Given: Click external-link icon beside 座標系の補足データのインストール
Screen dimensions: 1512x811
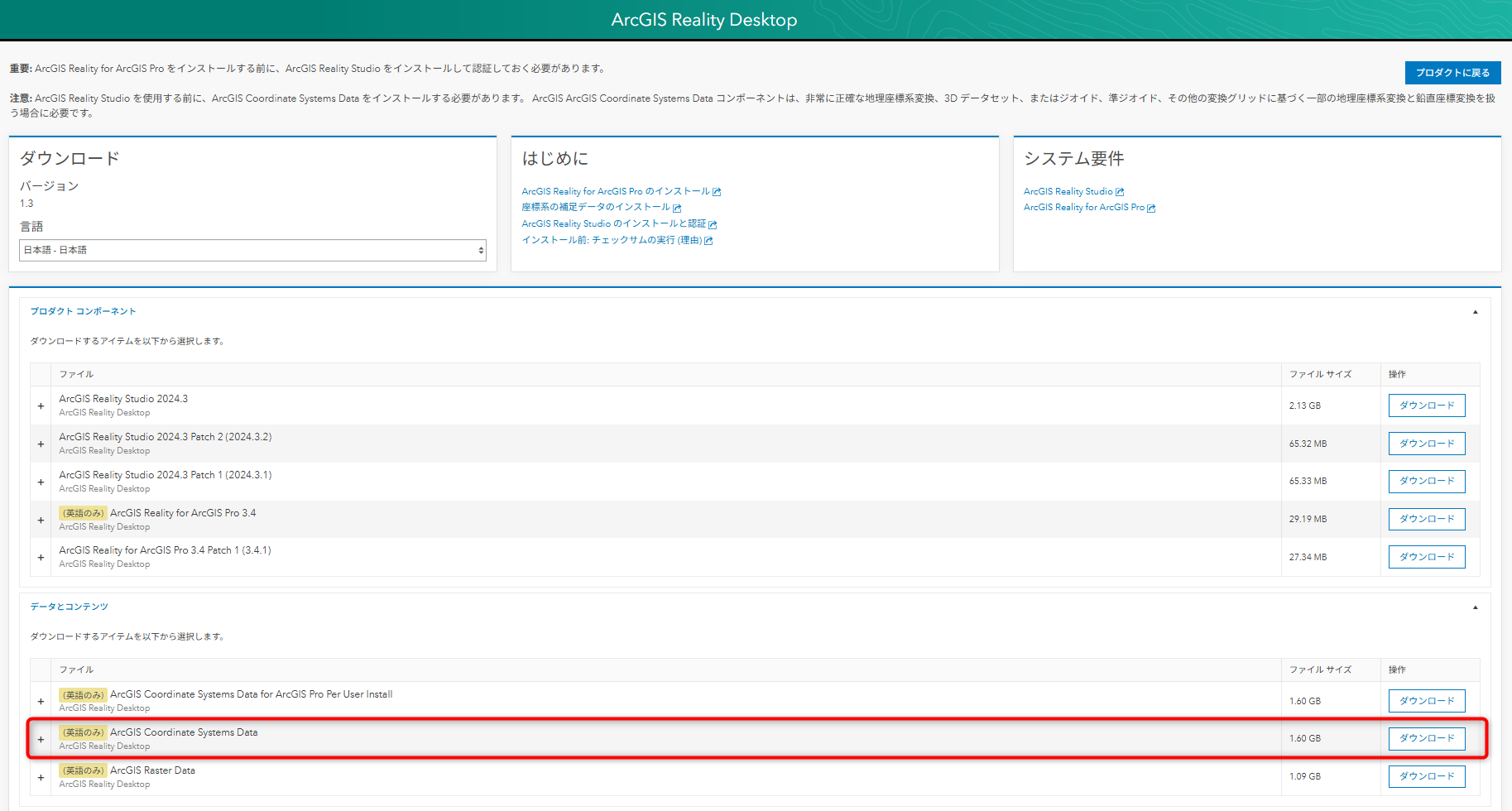Looking at the screenshot, I should click(677, 209).
